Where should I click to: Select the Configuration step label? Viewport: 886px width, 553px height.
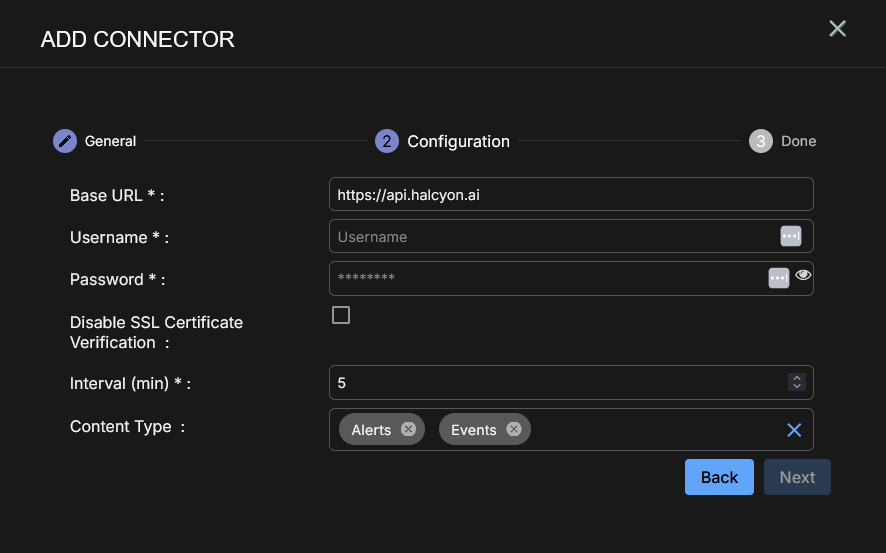coord(458,141)
